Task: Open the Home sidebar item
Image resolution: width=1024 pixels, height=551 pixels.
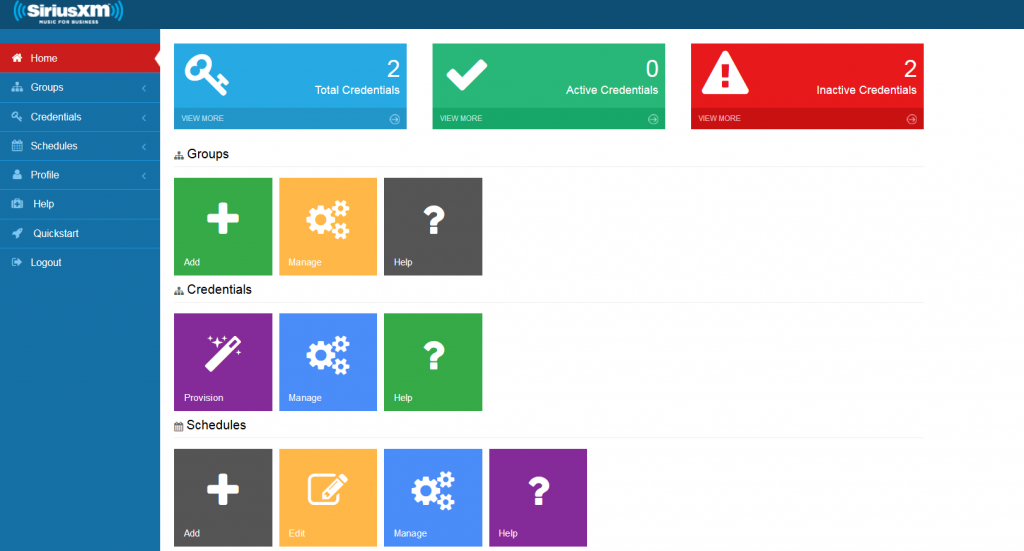Action: pyautogui.click(x=80, y=58)
